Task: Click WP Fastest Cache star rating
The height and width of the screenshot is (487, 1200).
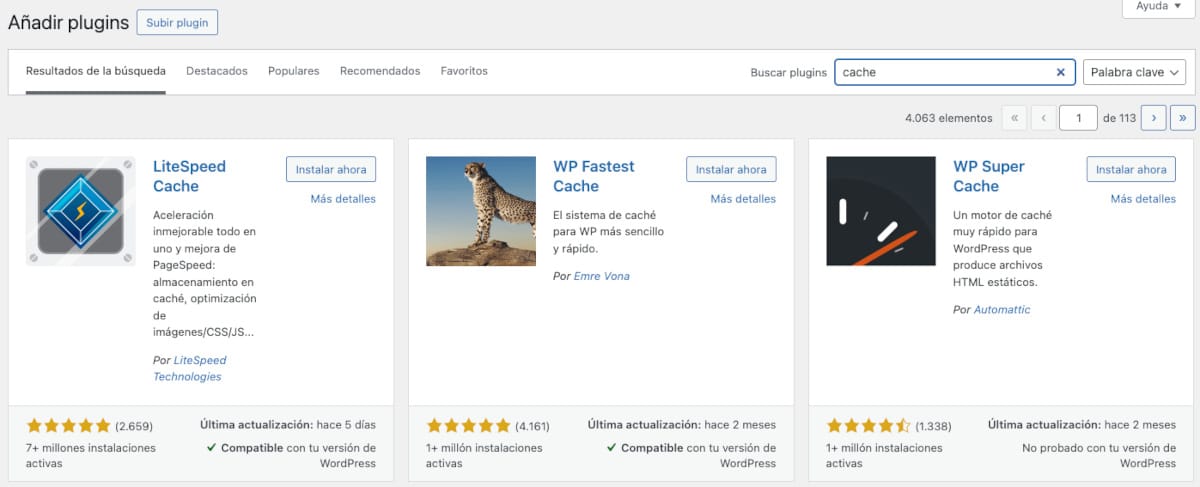Action: click(x=469, y=424)
